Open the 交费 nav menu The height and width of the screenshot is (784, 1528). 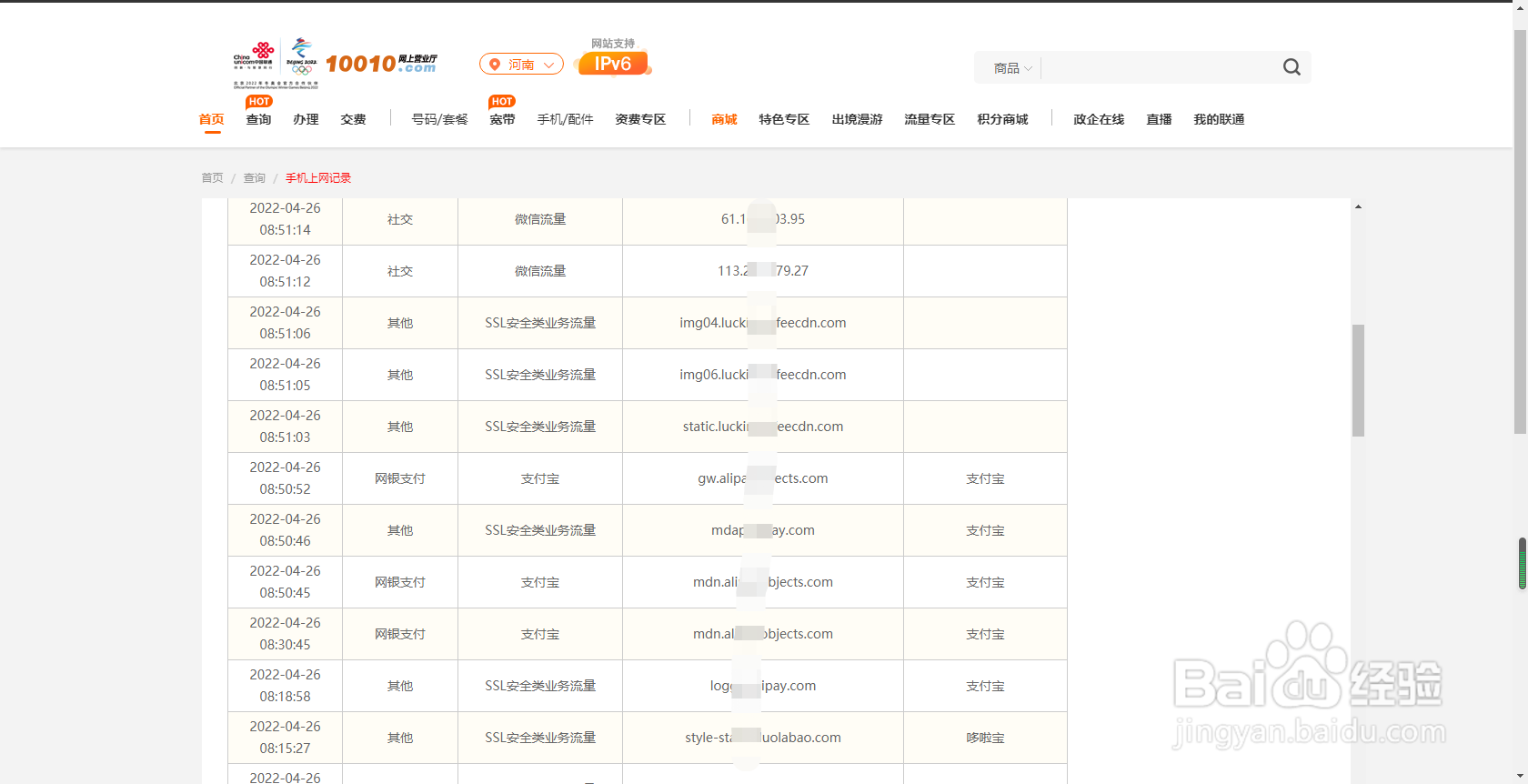click(x=354, y=119)
